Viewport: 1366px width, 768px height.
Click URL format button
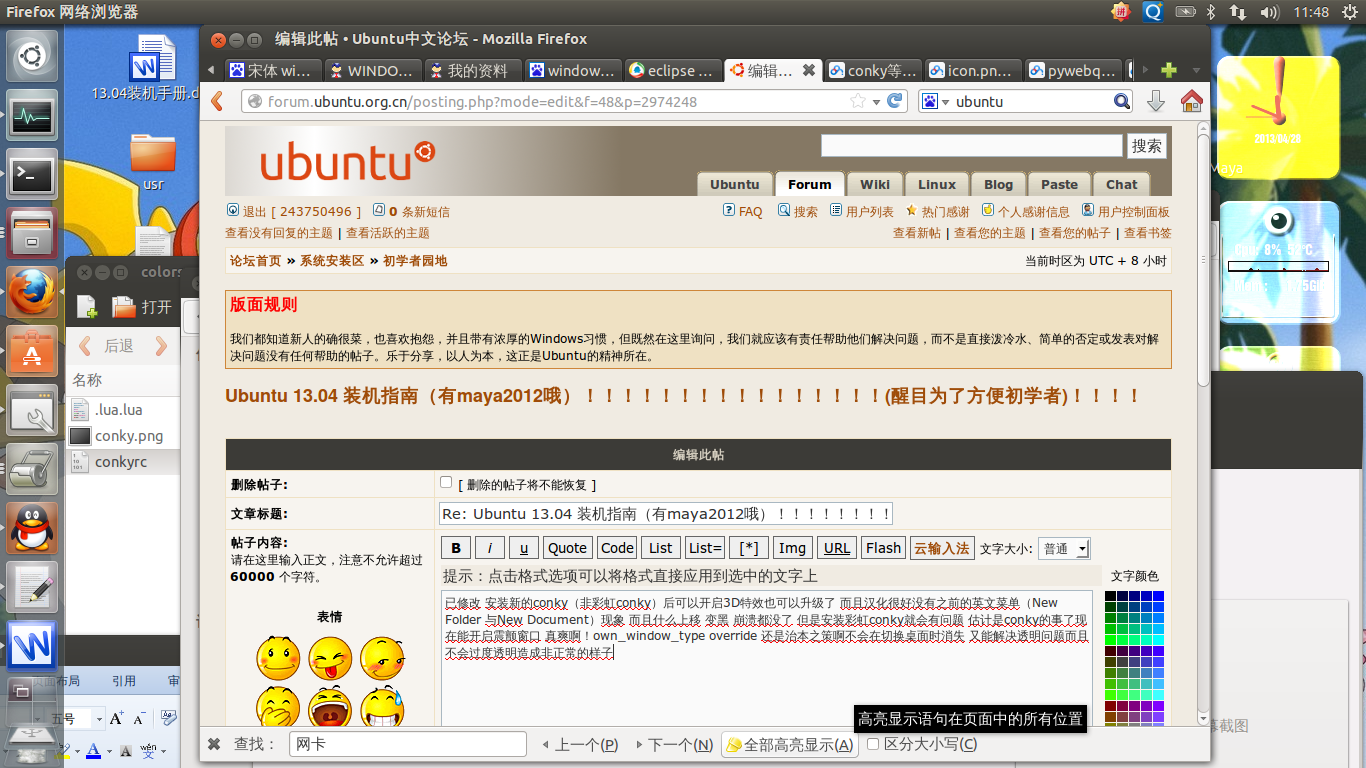click(x=837, y=548)
